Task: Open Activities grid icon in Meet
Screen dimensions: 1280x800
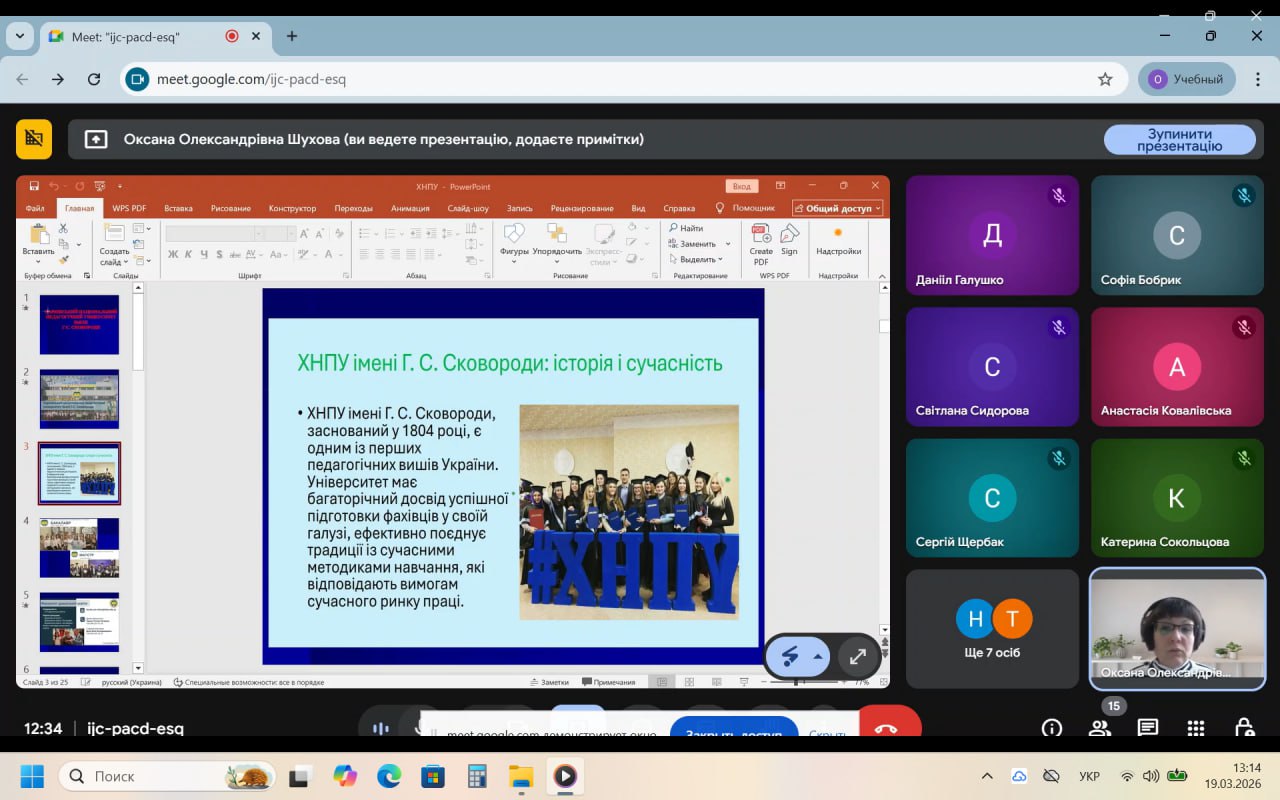Action: [1196, 728]
